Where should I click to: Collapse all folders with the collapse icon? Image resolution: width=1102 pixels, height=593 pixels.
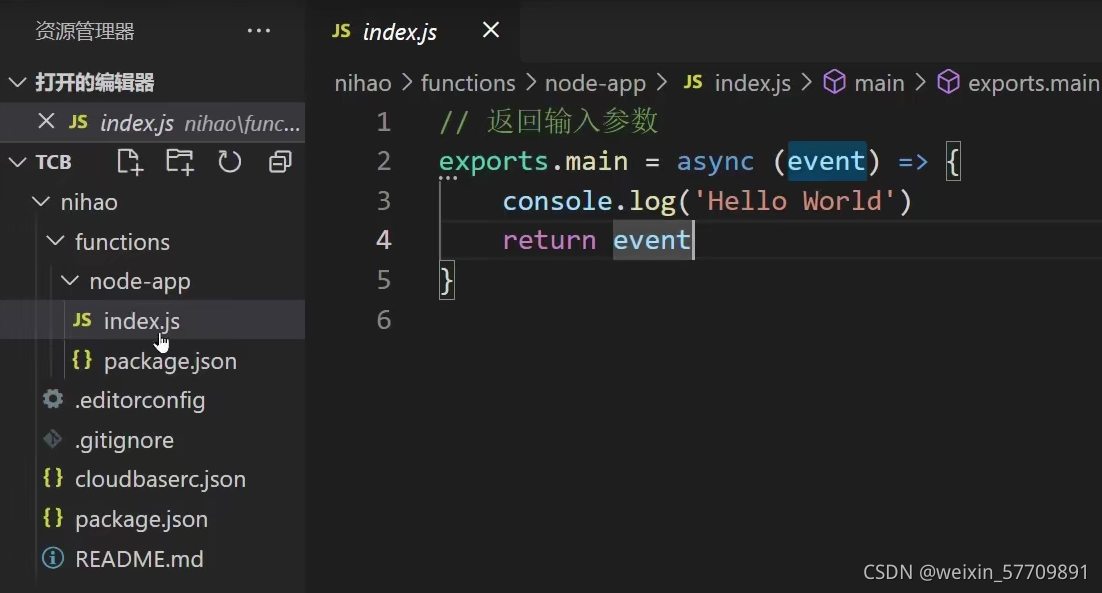(x=280, y=162)
